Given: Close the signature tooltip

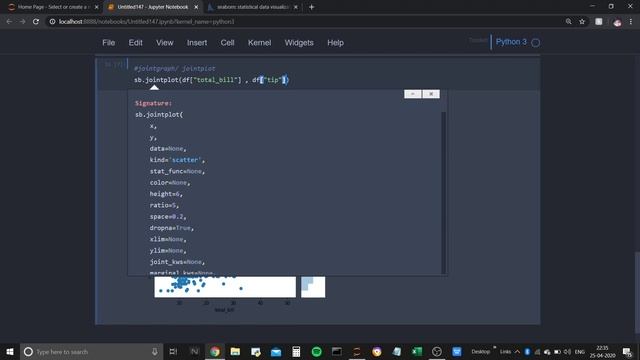Looking at the screenshot, I should pyautogui.click(x=431, y=94).
